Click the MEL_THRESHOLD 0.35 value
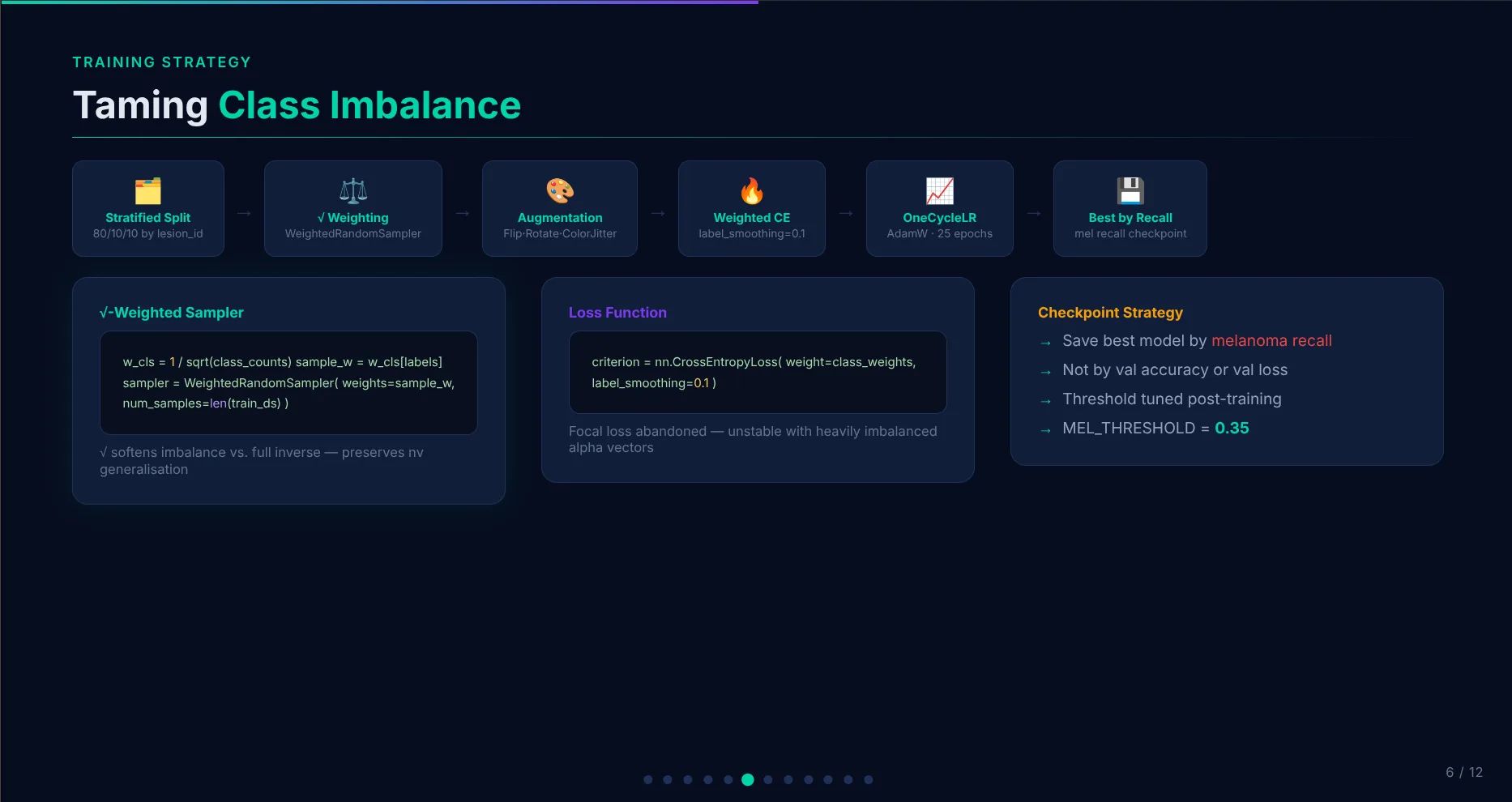This screenshot has height=802, width=1512. coord(1232,428)
